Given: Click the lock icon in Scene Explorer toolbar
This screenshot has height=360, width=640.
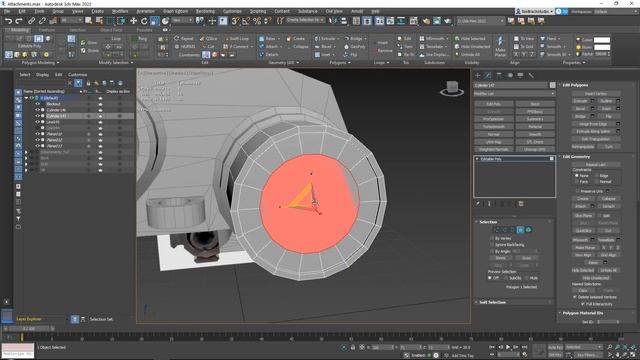Looking at the screenshot, I should 88,83.
